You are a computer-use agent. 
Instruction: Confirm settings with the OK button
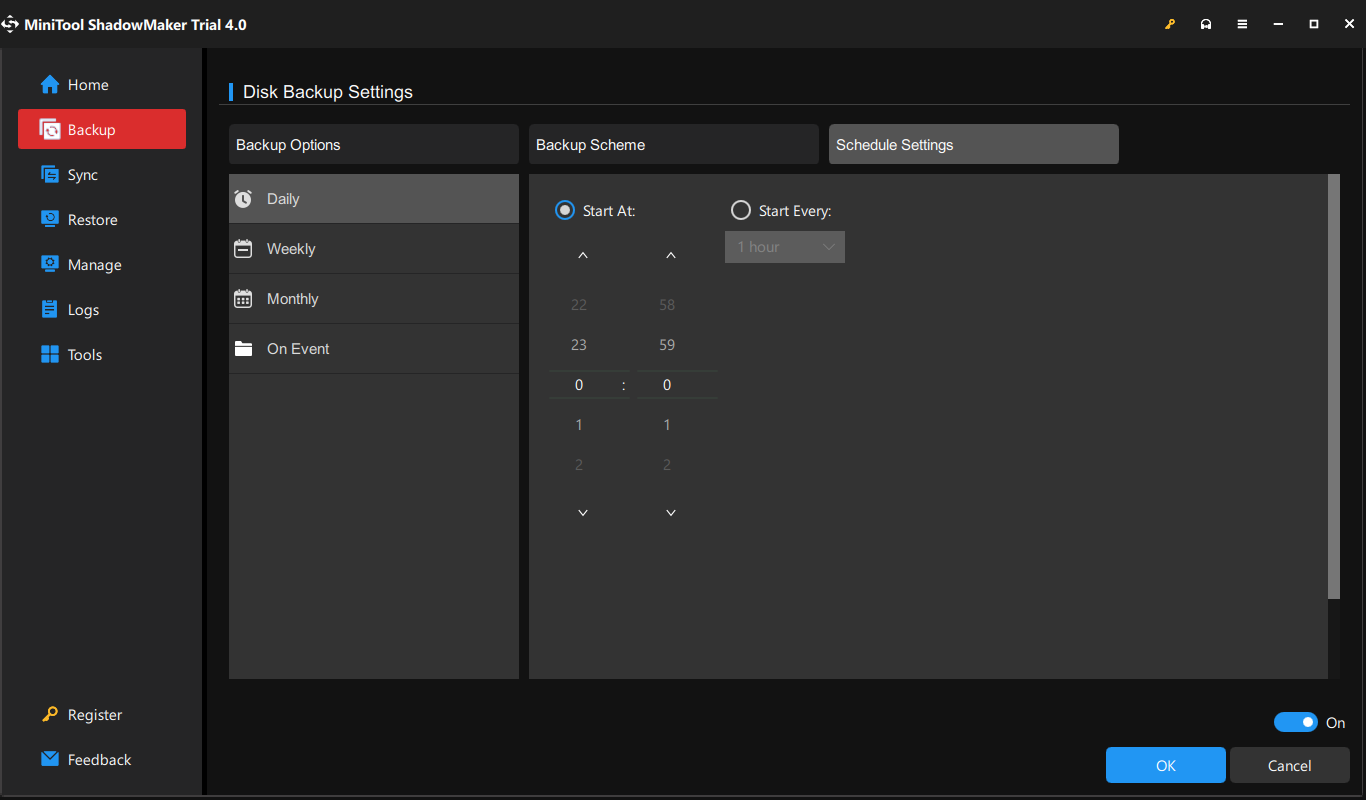click(x=1165, y=764)
